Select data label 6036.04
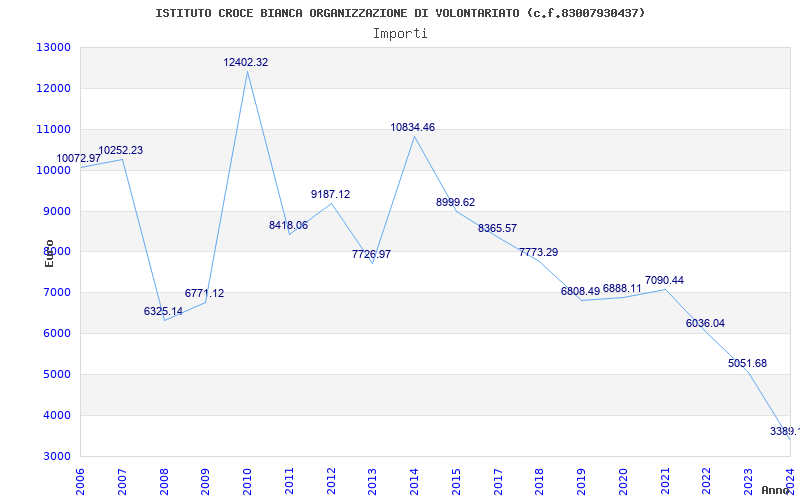Image resolution: width=800 pixels, height=500 pixels. [x=705, y=323]
